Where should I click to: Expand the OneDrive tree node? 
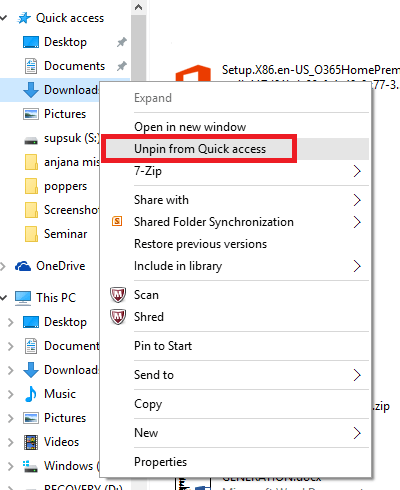coord(3,266)
